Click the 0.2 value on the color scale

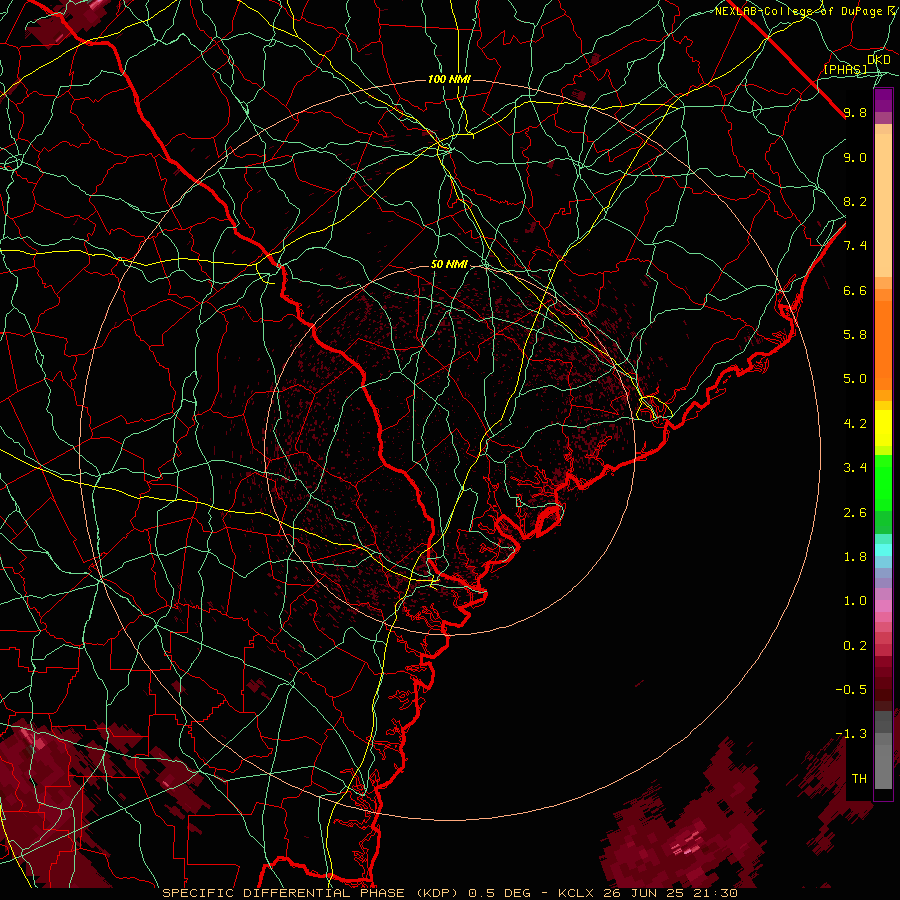coord(855,646)
